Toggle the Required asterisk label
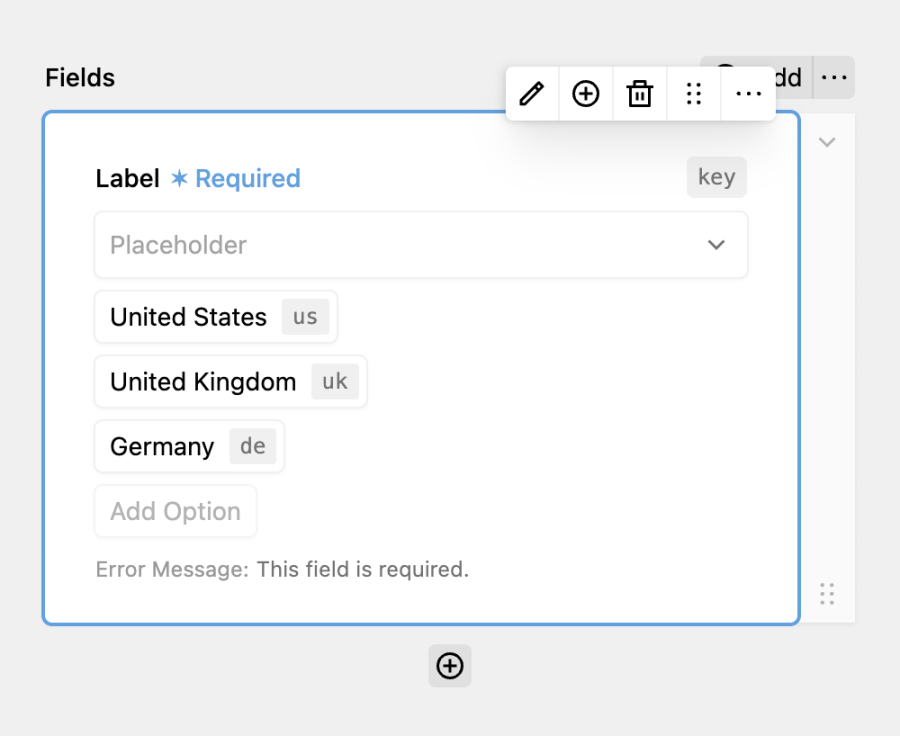Viewport: 900px width, 736px height. pyautogui.click(x=235, y=179)
